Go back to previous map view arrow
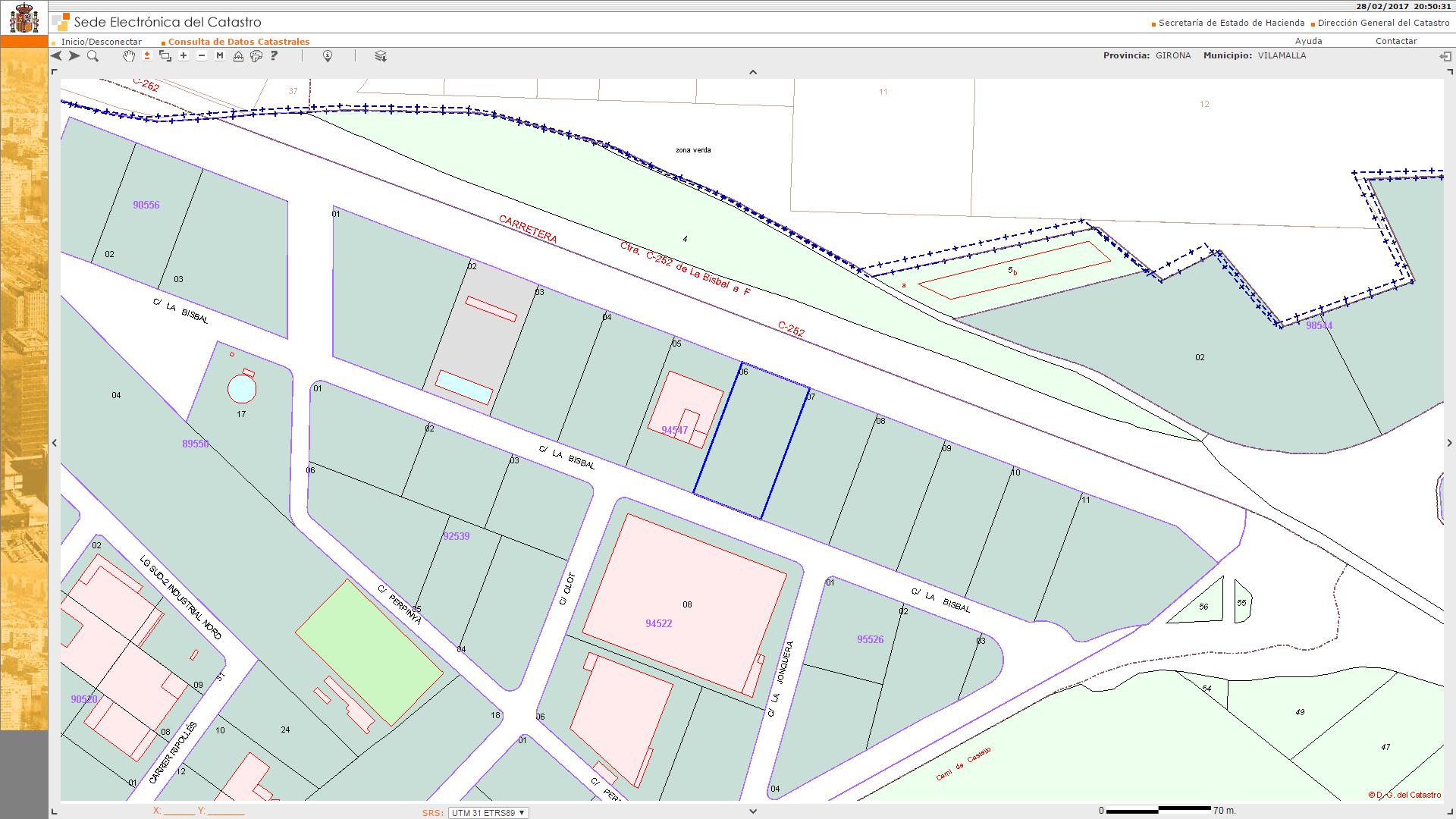 point(57,56)
